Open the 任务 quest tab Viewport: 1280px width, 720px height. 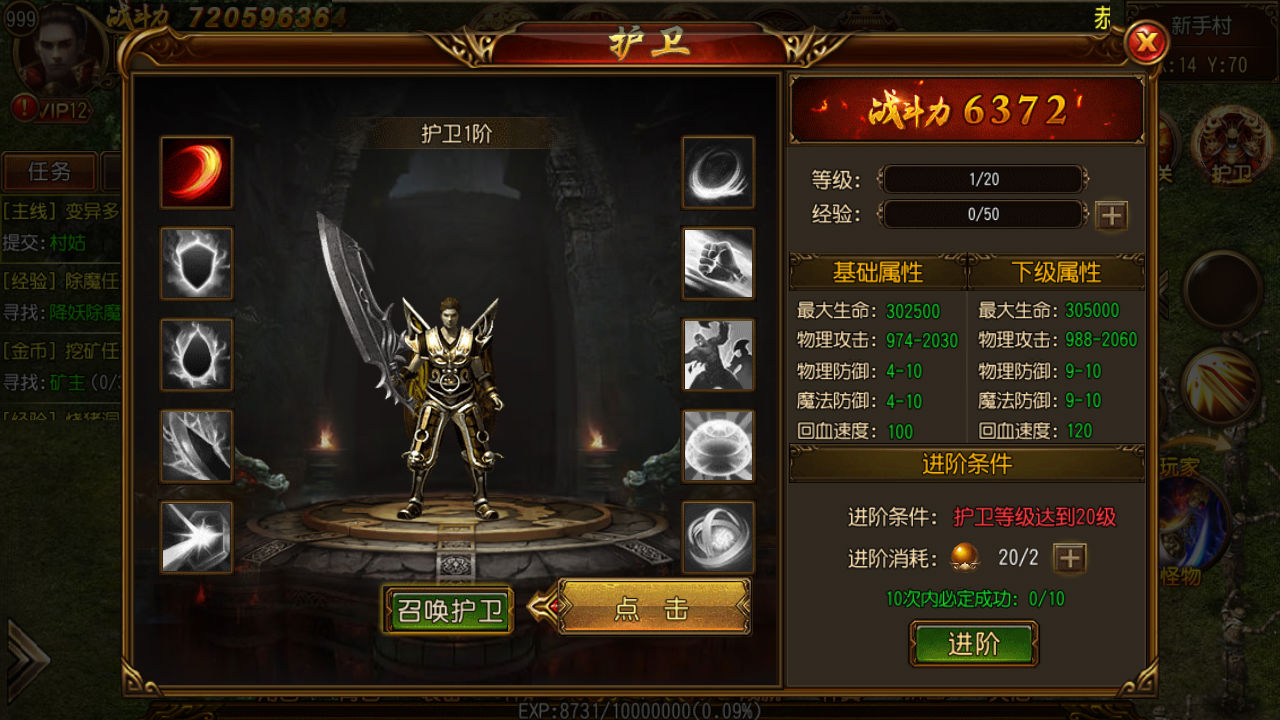49,172
